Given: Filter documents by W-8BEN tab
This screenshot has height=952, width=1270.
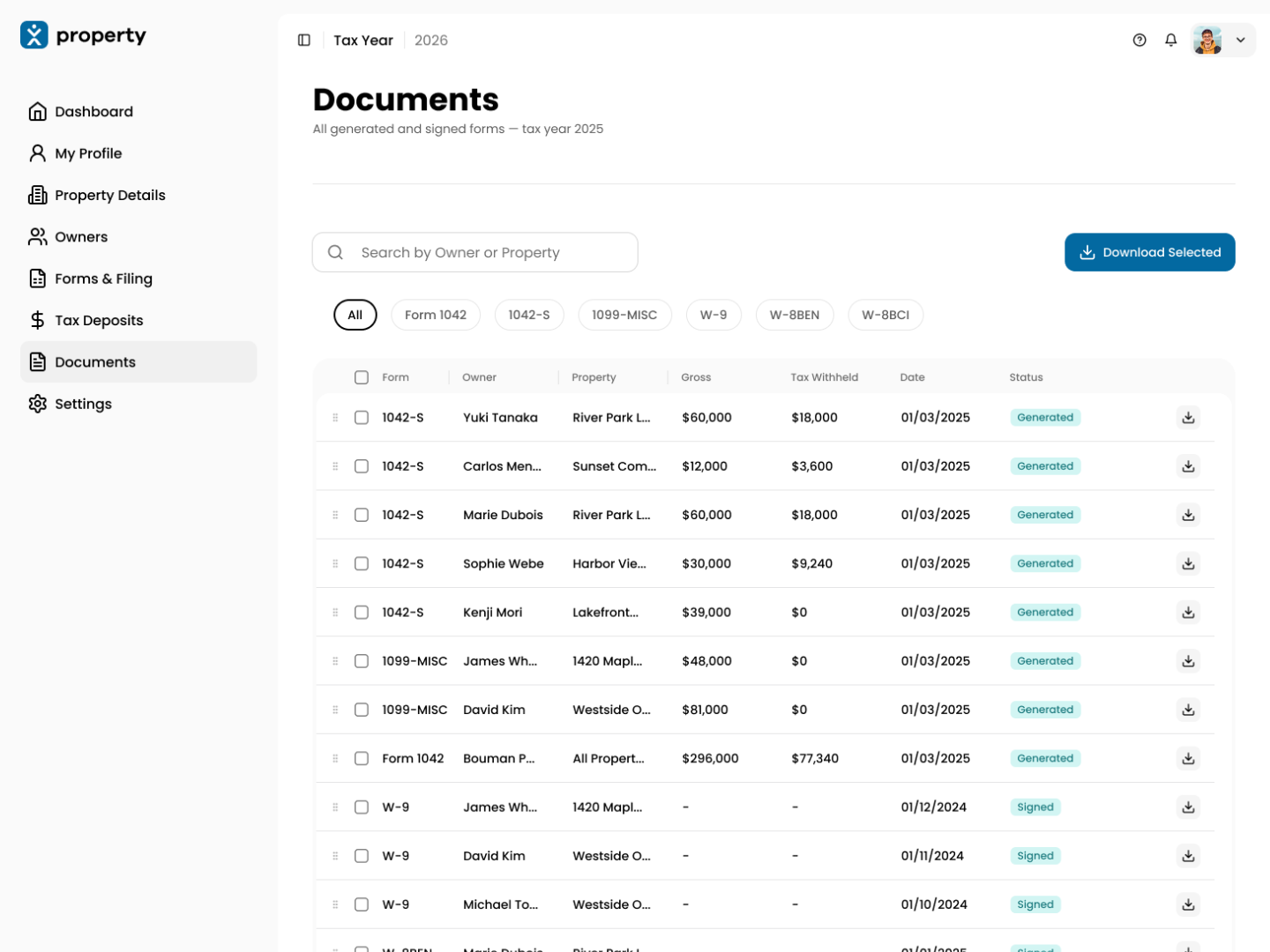Looking at the screenshot, I should click(795, 315).
